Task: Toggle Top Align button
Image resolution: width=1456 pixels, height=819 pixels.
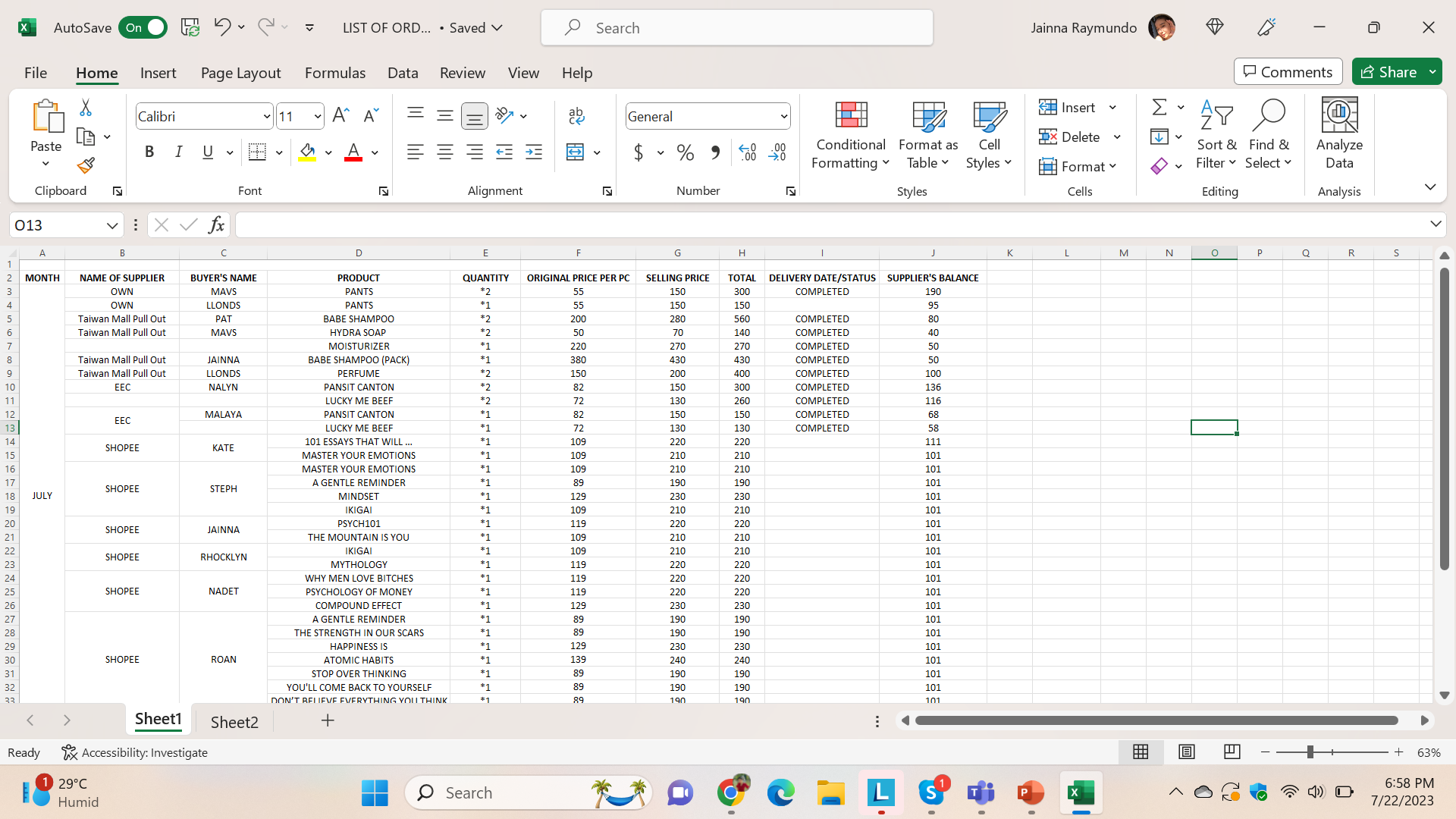Action: [x=416, y=115]
